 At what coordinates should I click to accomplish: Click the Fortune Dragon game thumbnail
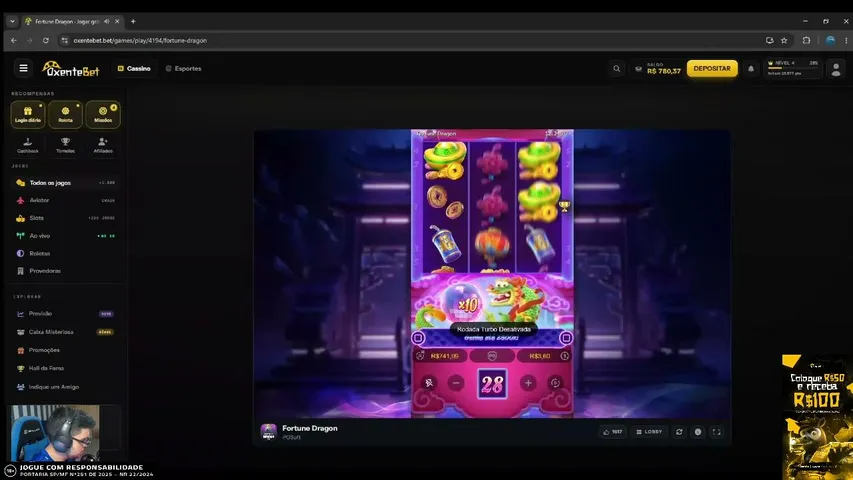point(269,432)
